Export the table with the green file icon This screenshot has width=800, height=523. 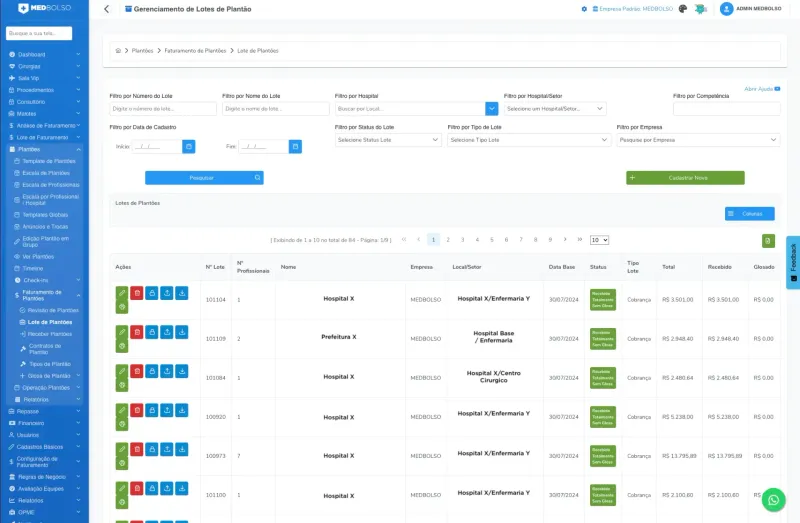[x=768, y=241]
